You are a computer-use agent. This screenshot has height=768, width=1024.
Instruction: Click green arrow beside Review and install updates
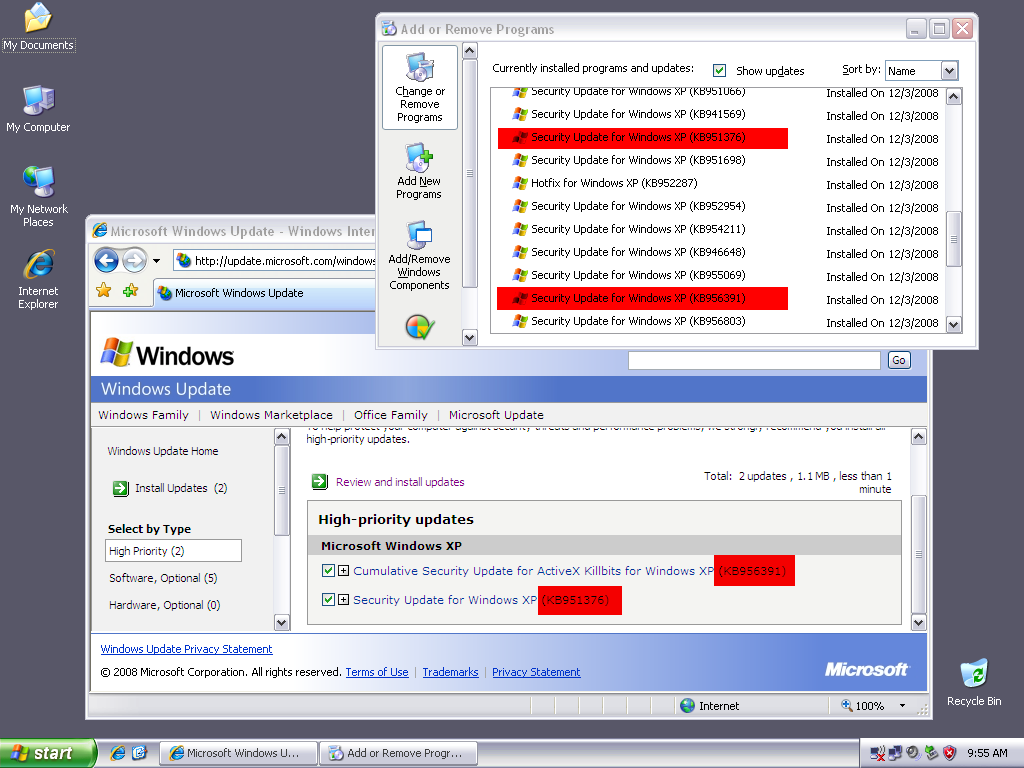click(319, 481)
